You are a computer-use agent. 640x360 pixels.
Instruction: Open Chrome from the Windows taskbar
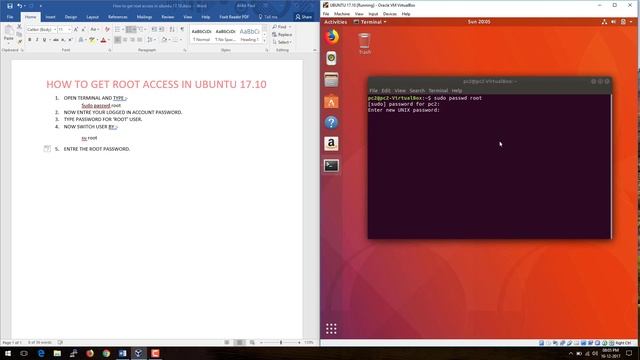point(106,353)
